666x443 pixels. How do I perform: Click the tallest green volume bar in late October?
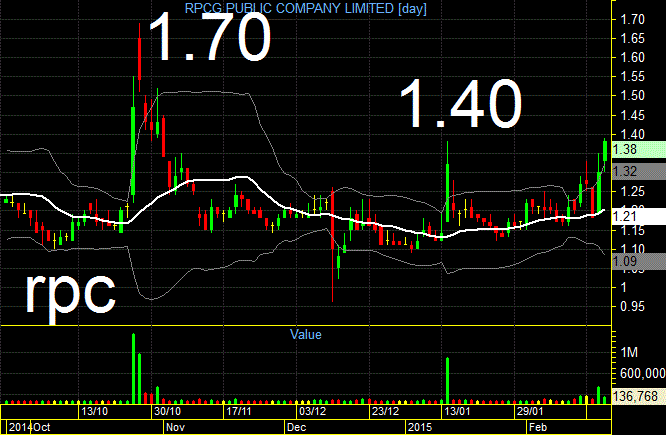(x=133, y=368)
